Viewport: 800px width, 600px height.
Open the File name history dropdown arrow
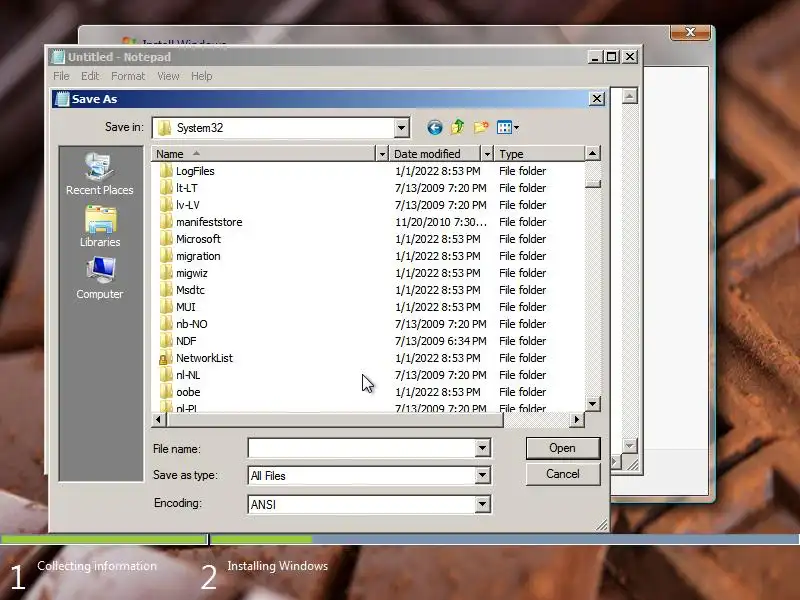pos(482,448)
